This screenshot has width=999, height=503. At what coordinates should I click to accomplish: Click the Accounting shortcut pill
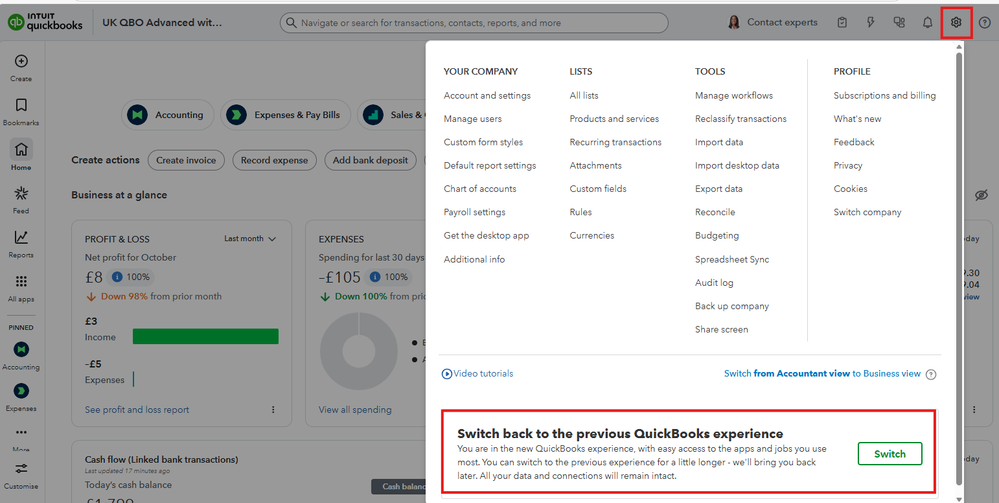pos(168,115)
